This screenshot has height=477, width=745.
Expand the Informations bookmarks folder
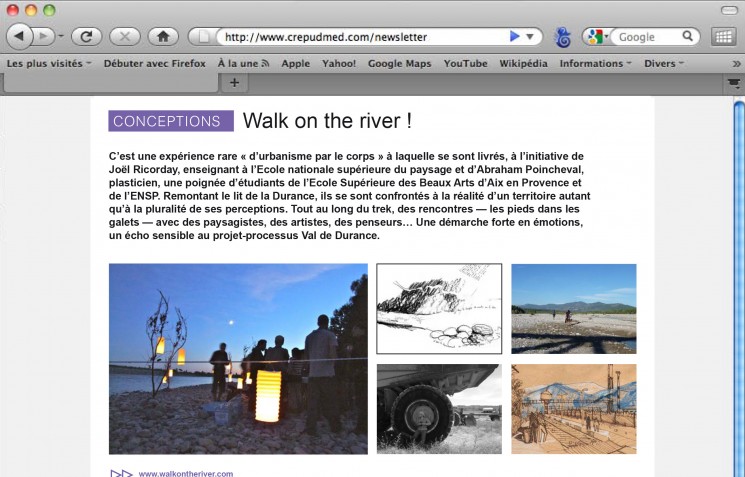[595, 63]
